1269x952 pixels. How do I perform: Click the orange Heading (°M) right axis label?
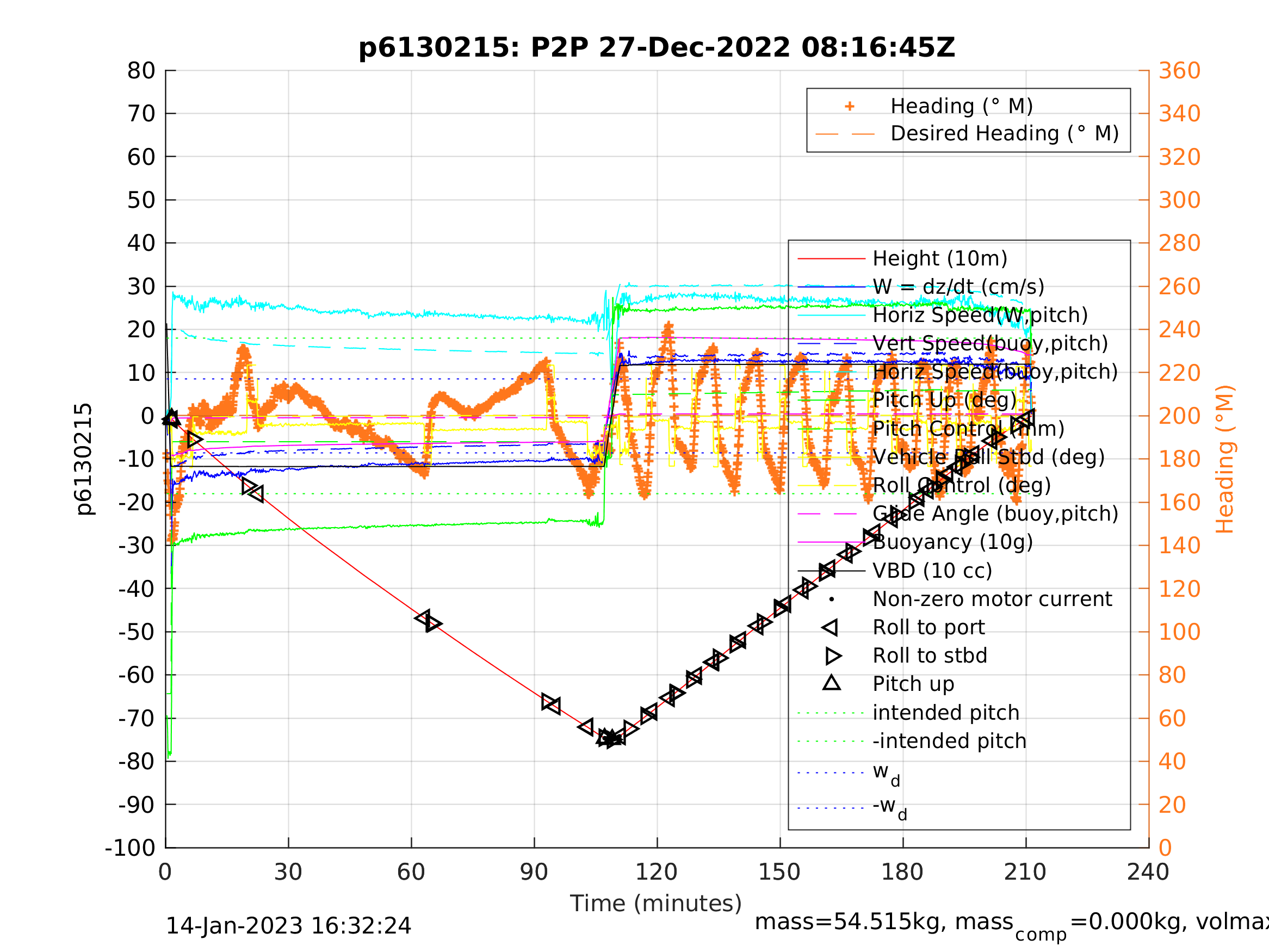point(1225,459)
